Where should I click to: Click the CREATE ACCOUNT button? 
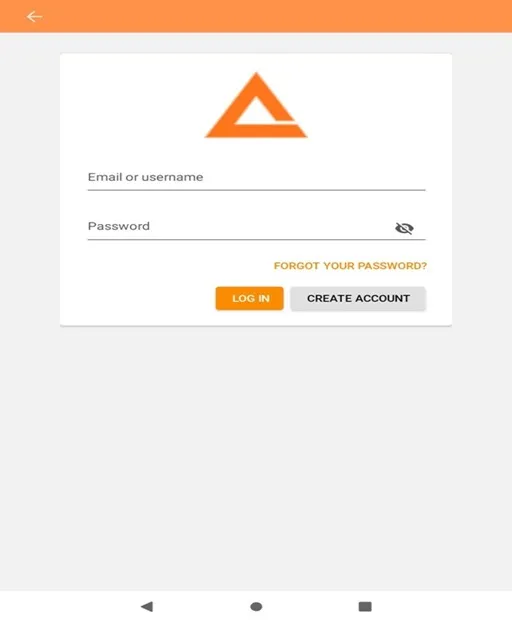pyautogui.click(x=358, y=298)
